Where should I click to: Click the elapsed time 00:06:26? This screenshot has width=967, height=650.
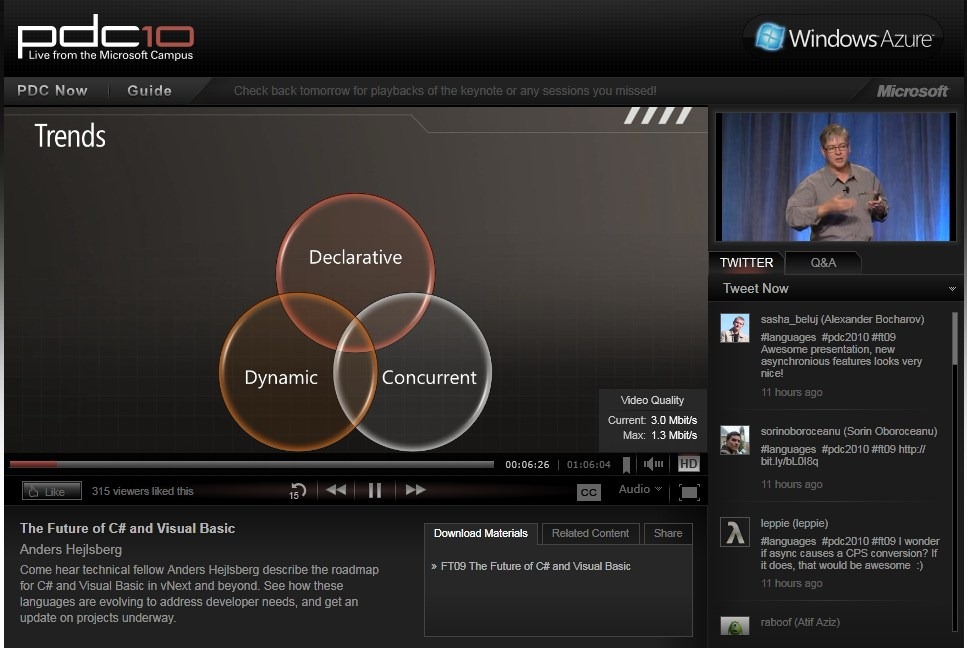pyautogui.click(x=527, y=464)
